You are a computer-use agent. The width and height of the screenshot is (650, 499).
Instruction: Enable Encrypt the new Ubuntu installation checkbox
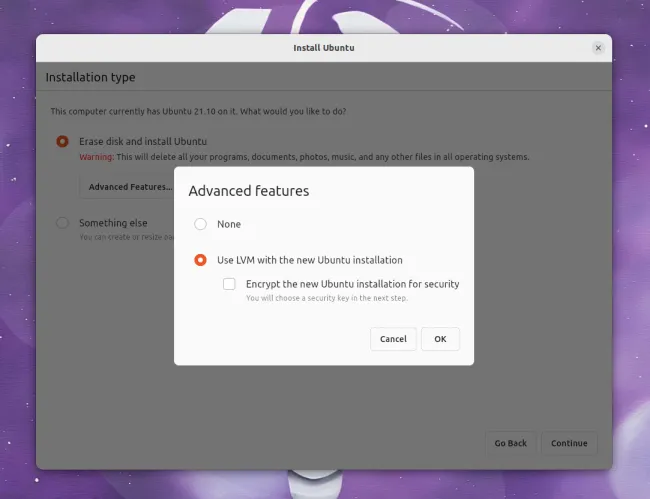(x=229, y=284)
